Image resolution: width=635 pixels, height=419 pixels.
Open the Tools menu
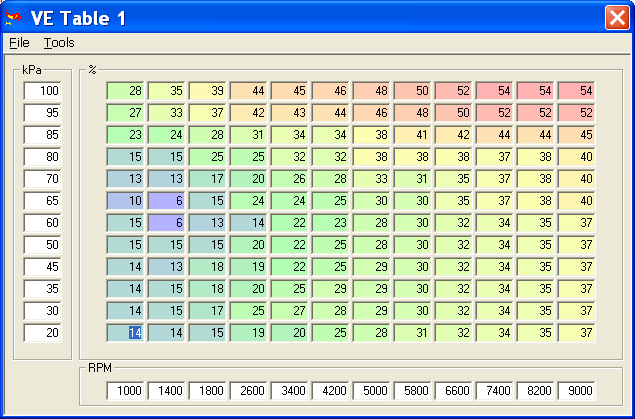coord(59,43)
